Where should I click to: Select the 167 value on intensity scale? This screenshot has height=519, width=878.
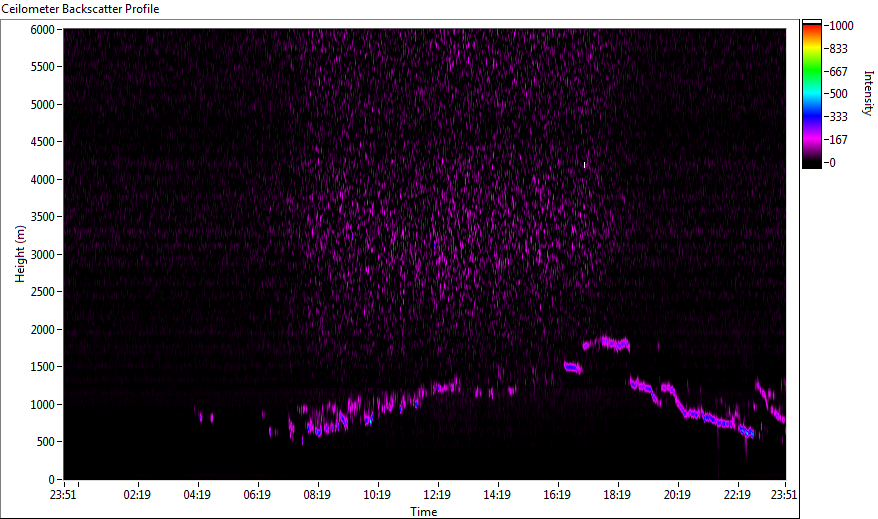838,140
